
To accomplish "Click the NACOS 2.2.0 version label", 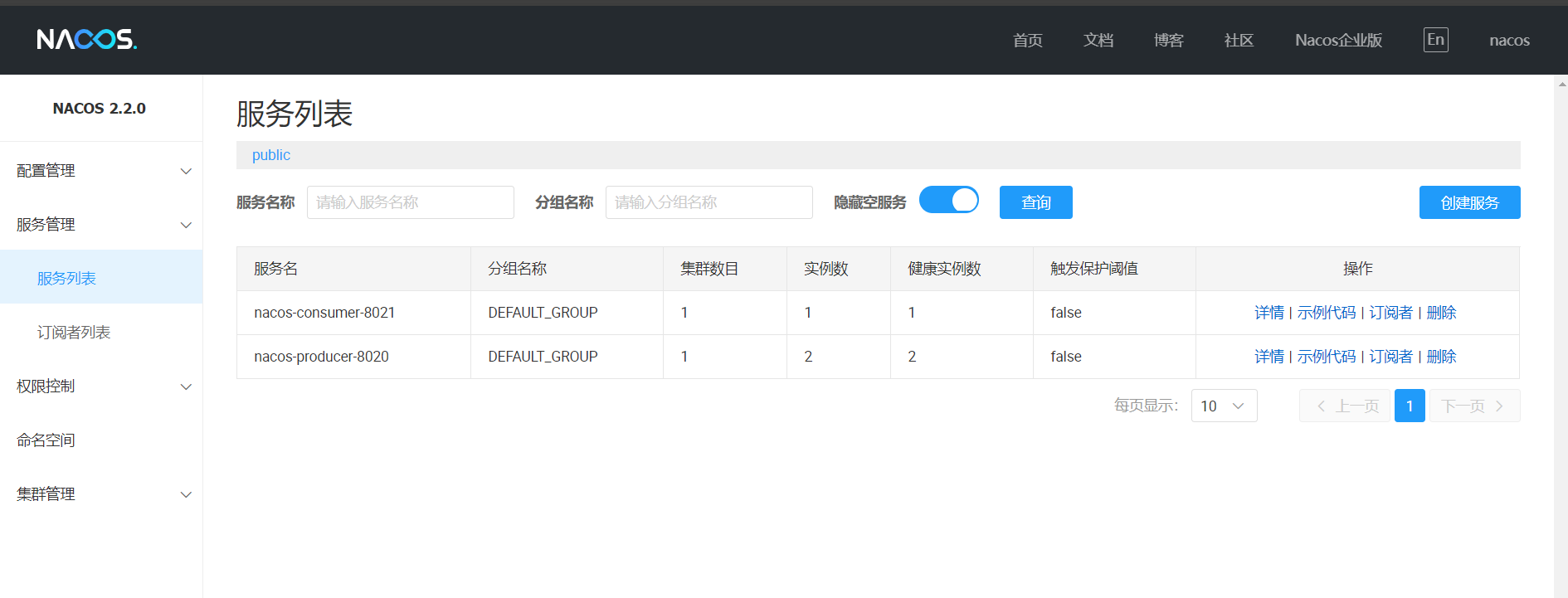I will click(x=100, y=109).
